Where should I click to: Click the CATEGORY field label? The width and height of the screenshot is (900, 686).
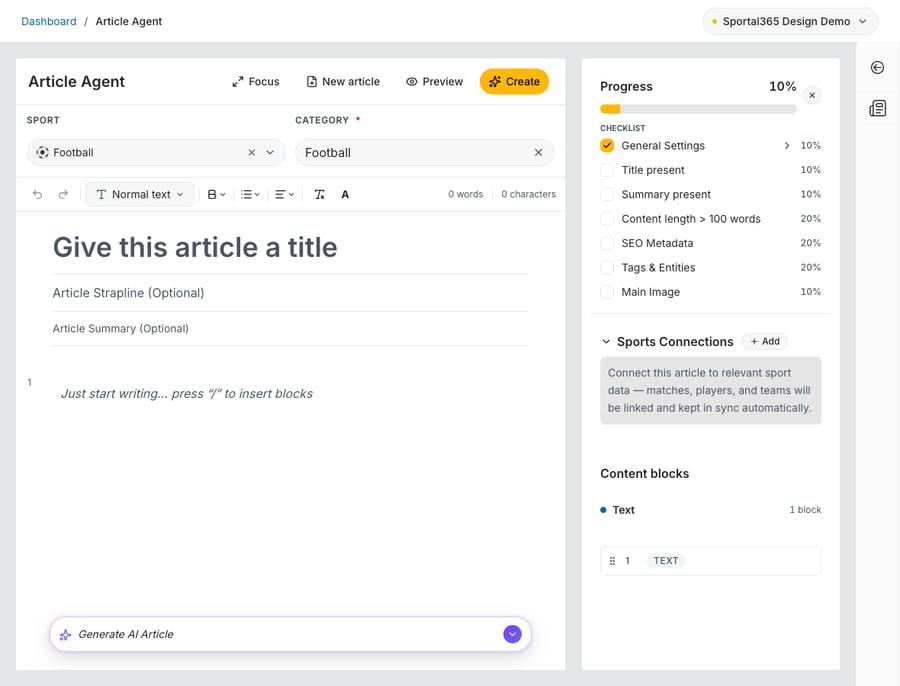tap(322, 120)
